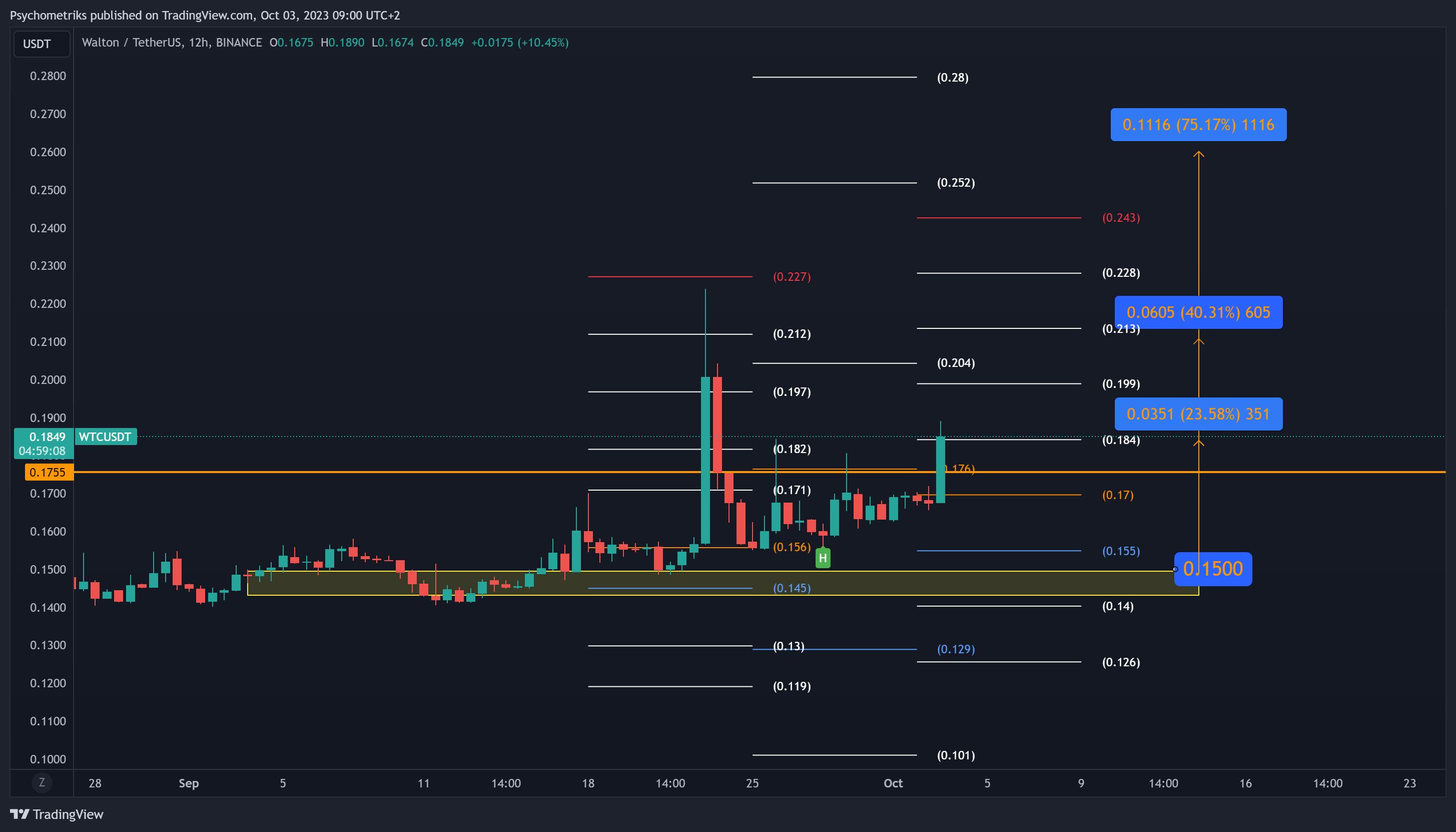The height and width of the screenshot is (832, 1456).
Task: Click the (0.199) level label
Action: point(1121,383)
